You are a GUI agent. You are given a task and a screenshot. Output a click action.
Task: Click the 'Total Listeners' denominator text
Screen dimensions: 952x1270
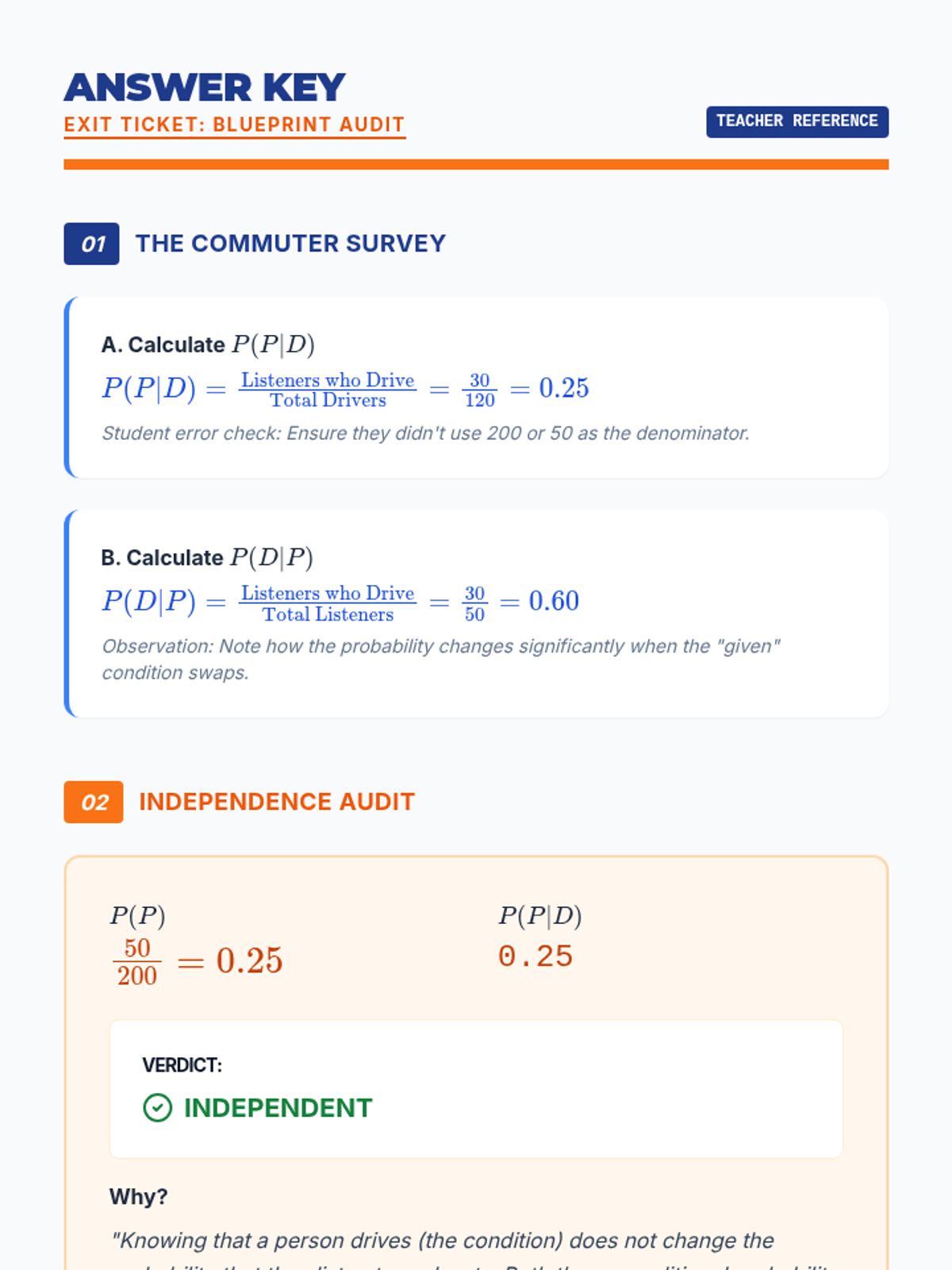[x=328, y=614]
